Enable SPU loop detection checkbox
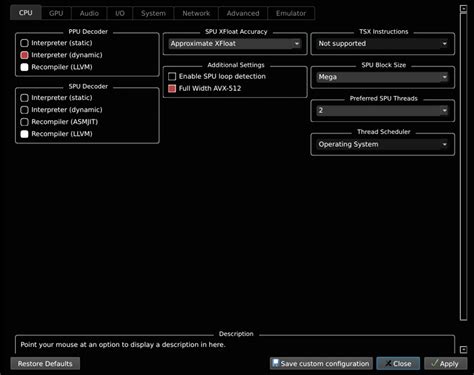 tap(217, 76)
